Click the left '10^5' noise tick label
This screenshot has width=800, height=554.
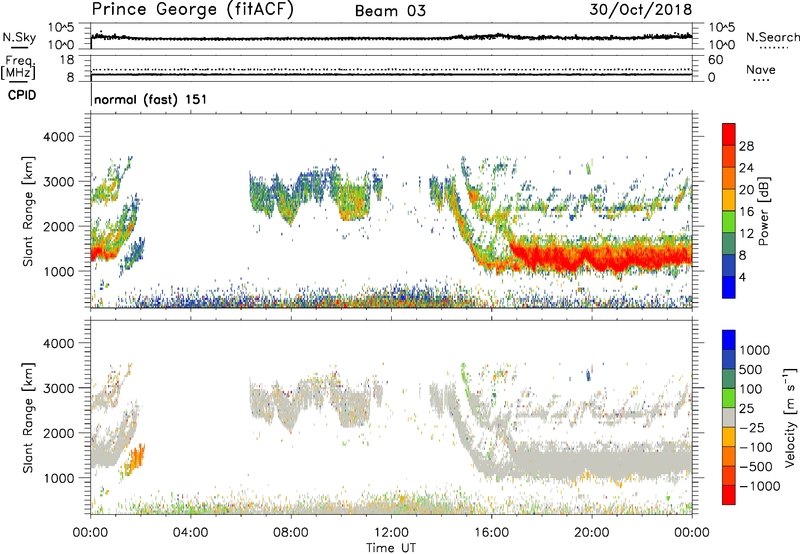click(x=61, y=28)
